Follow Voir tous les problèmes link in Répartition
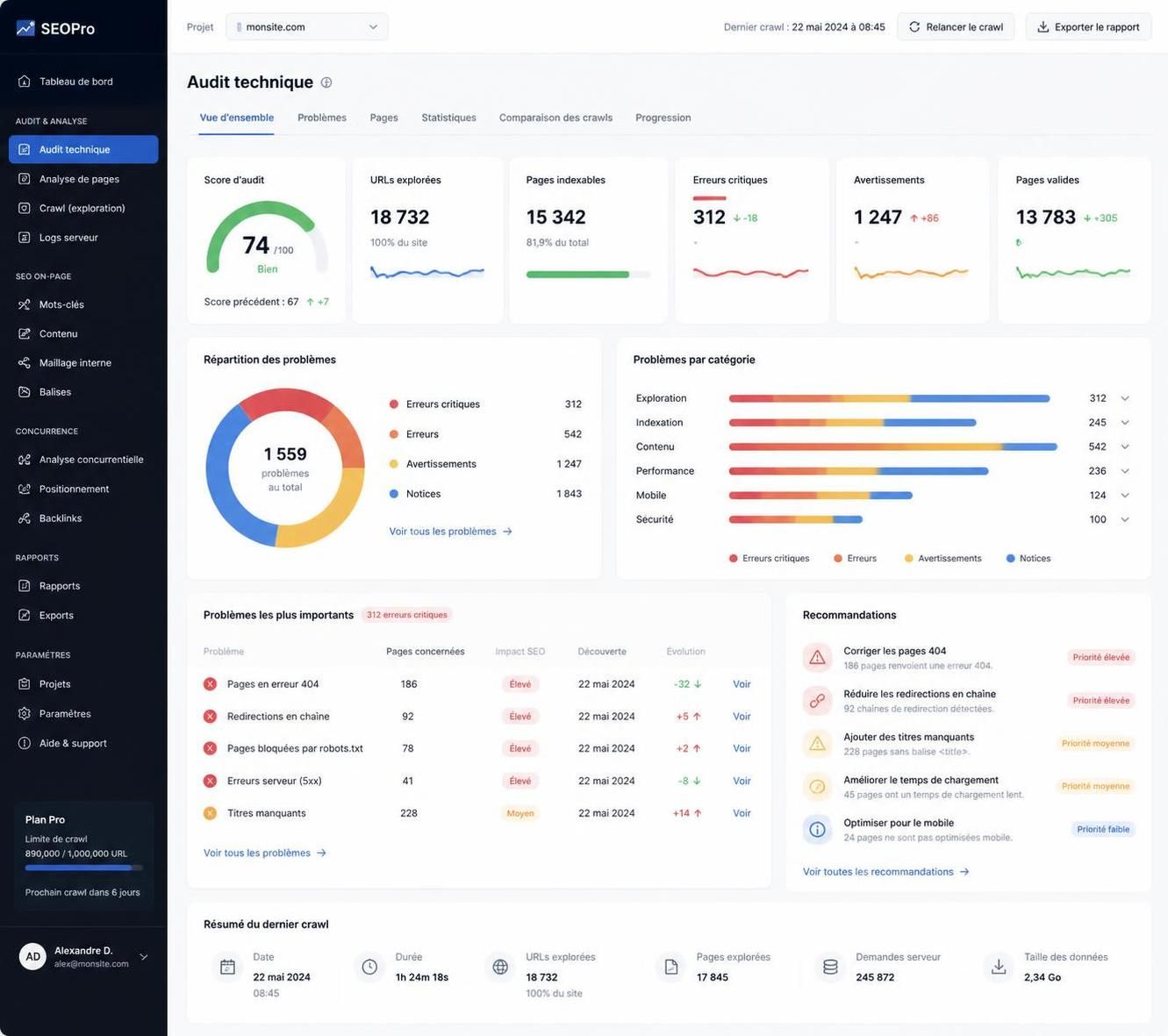 (450, 532)
